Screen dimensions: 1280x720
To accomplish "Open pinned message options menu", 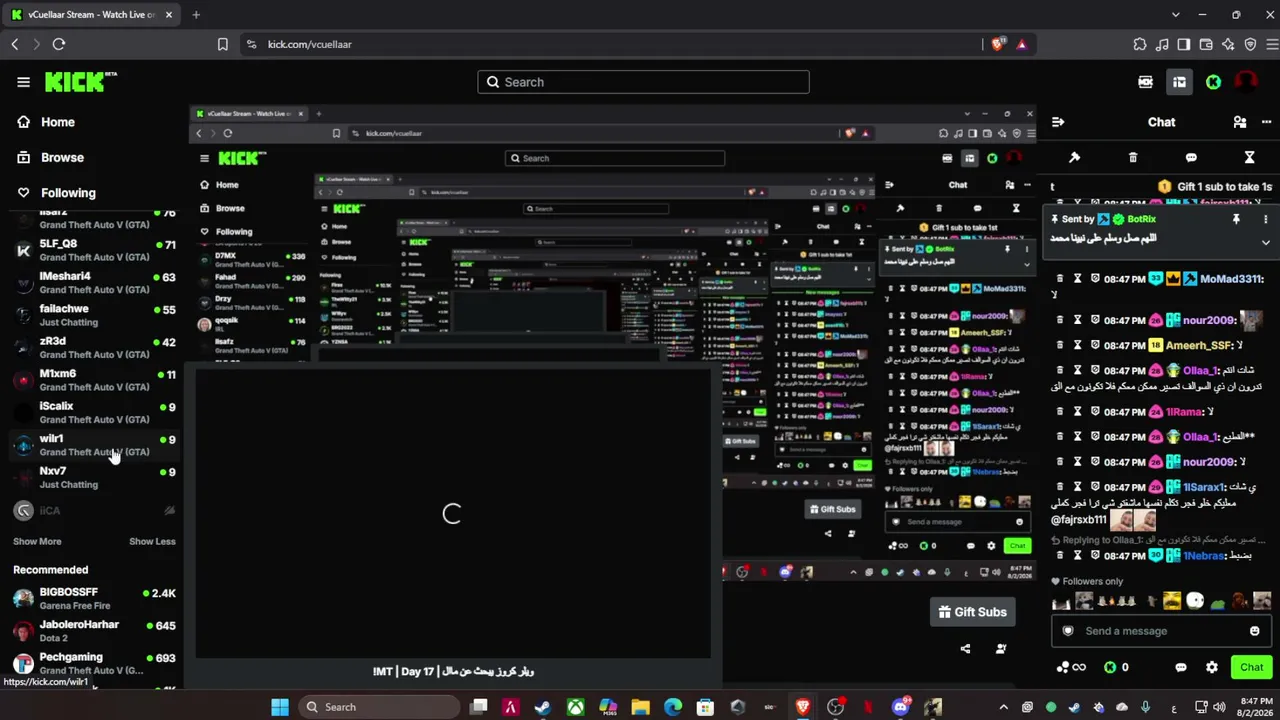I will pyautogui.click(x=1265, y=219).
